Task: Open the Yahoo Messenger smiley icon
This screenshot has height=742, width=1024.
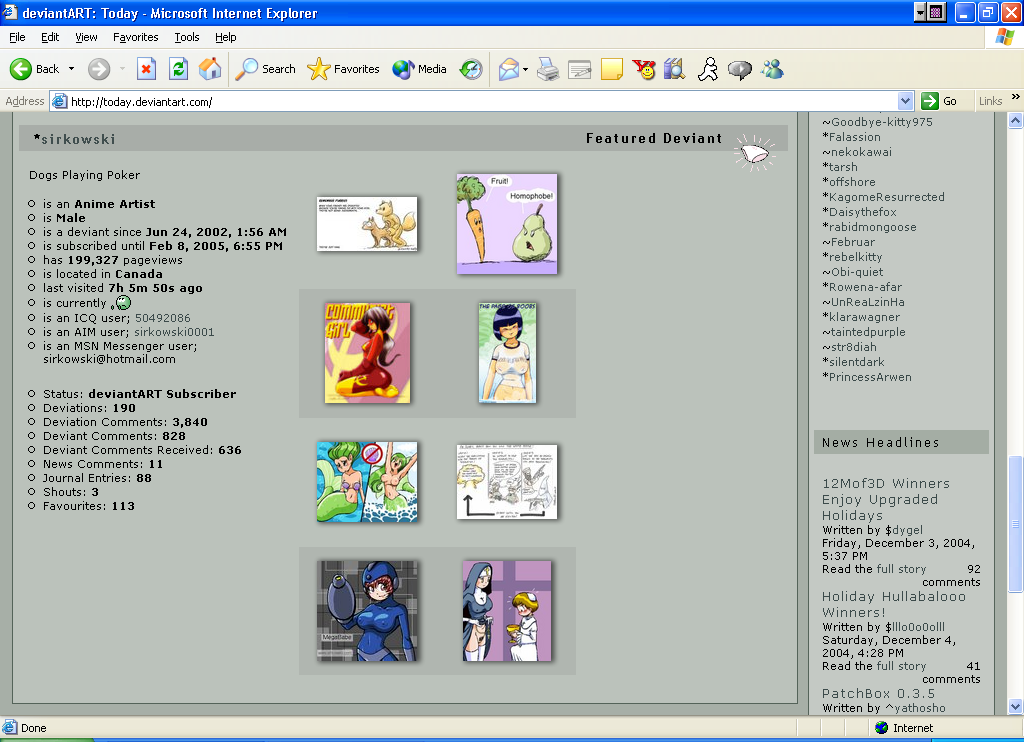Action: click(644, 69)
